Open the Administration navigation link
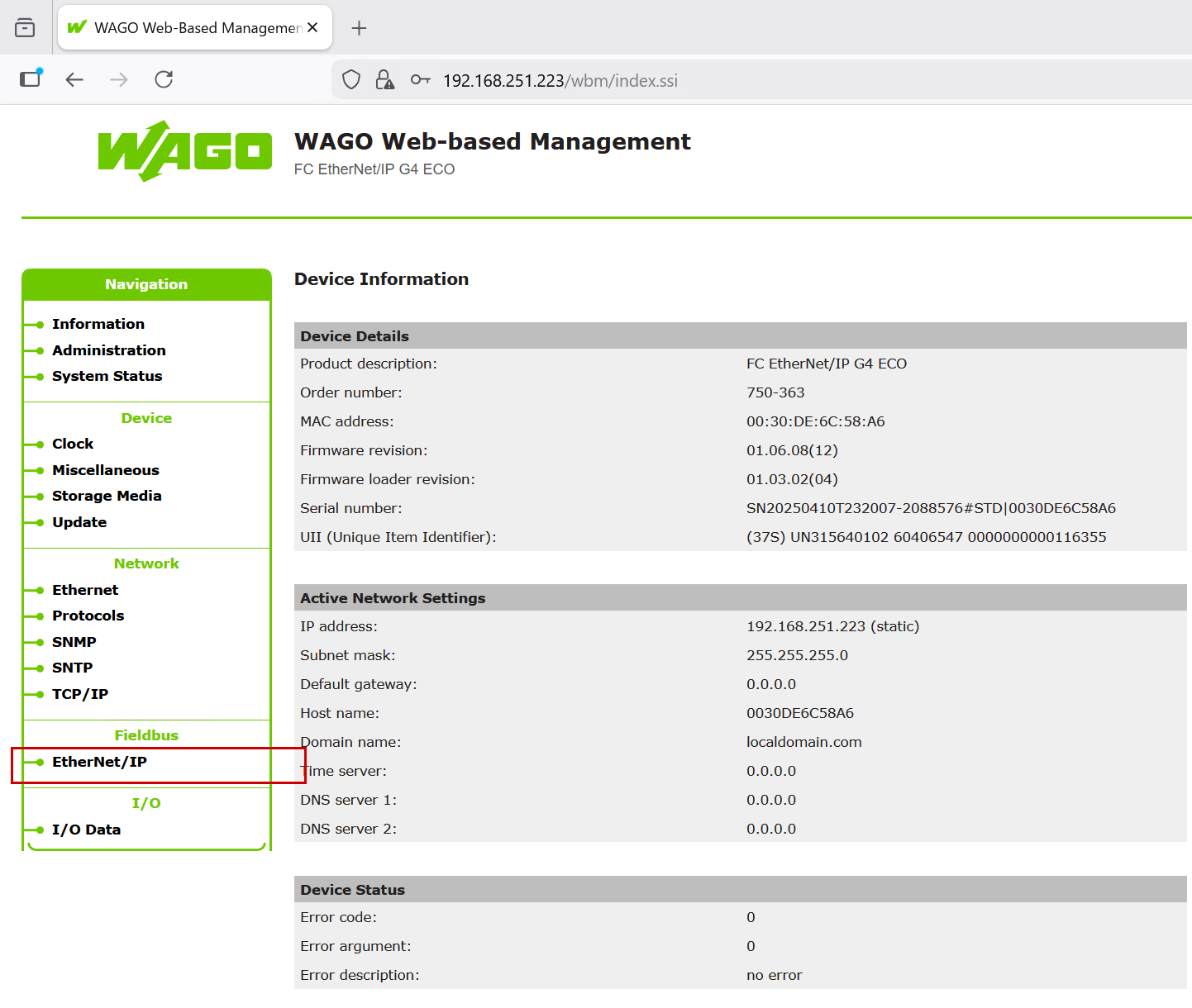Screen dimensions: 1192x1008 point(108,350)
